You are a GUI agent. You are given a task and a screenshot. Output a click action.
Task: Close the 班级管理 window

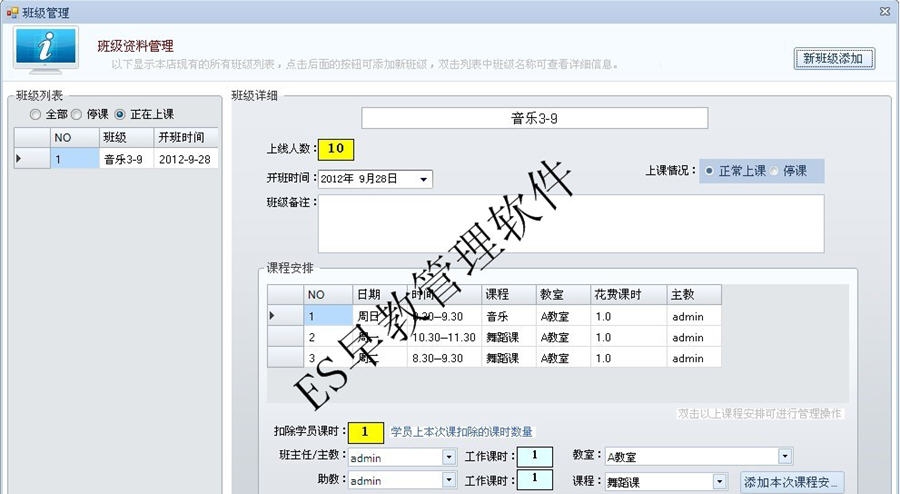pyautogui.click(x=885, y=11)
